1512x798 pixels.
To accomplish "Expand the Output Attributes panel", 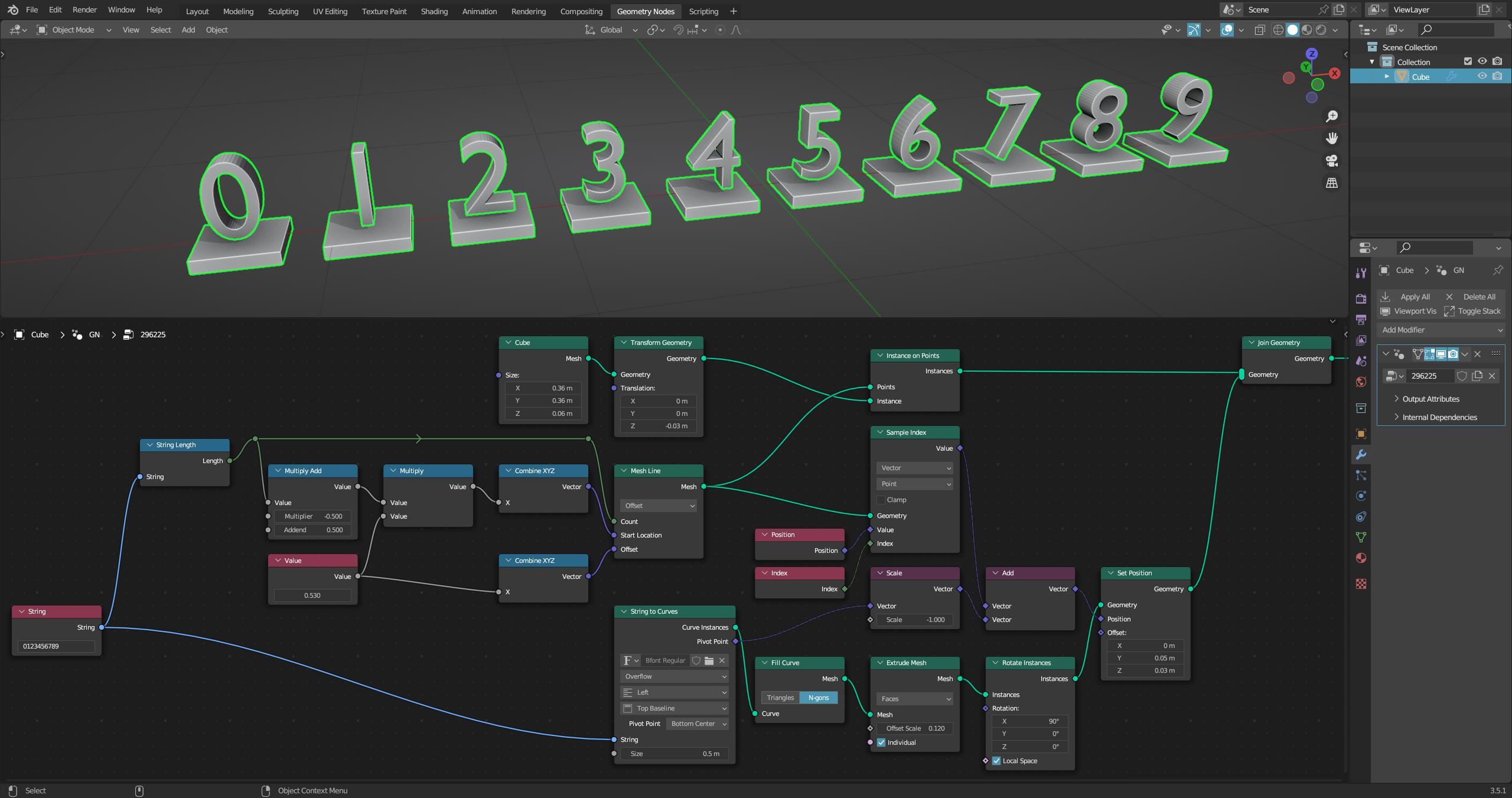I will click(1429, 399).
